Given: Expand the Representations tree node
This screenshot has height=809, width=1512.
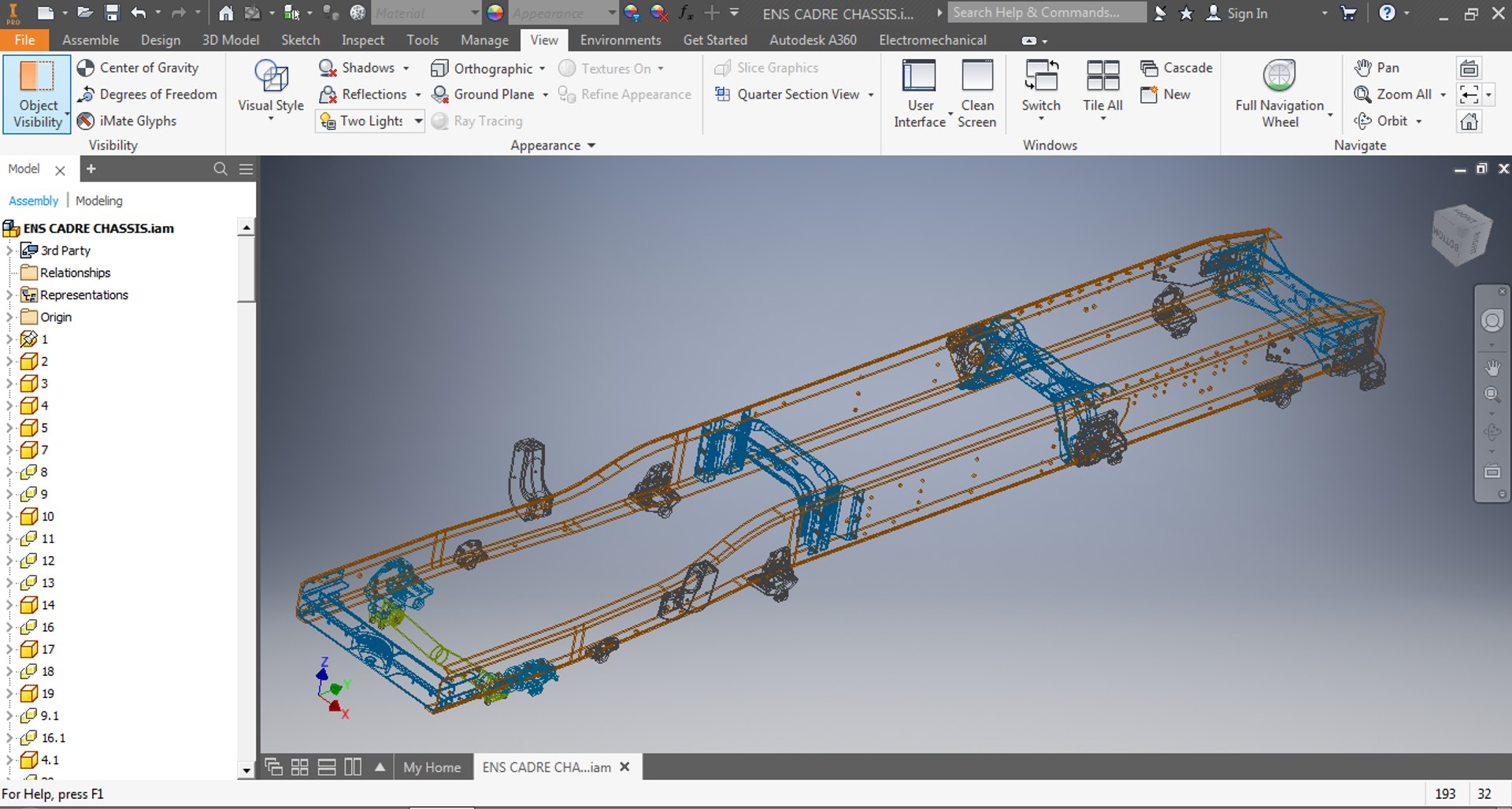Looking at the screenshot, I should [9, 295].
